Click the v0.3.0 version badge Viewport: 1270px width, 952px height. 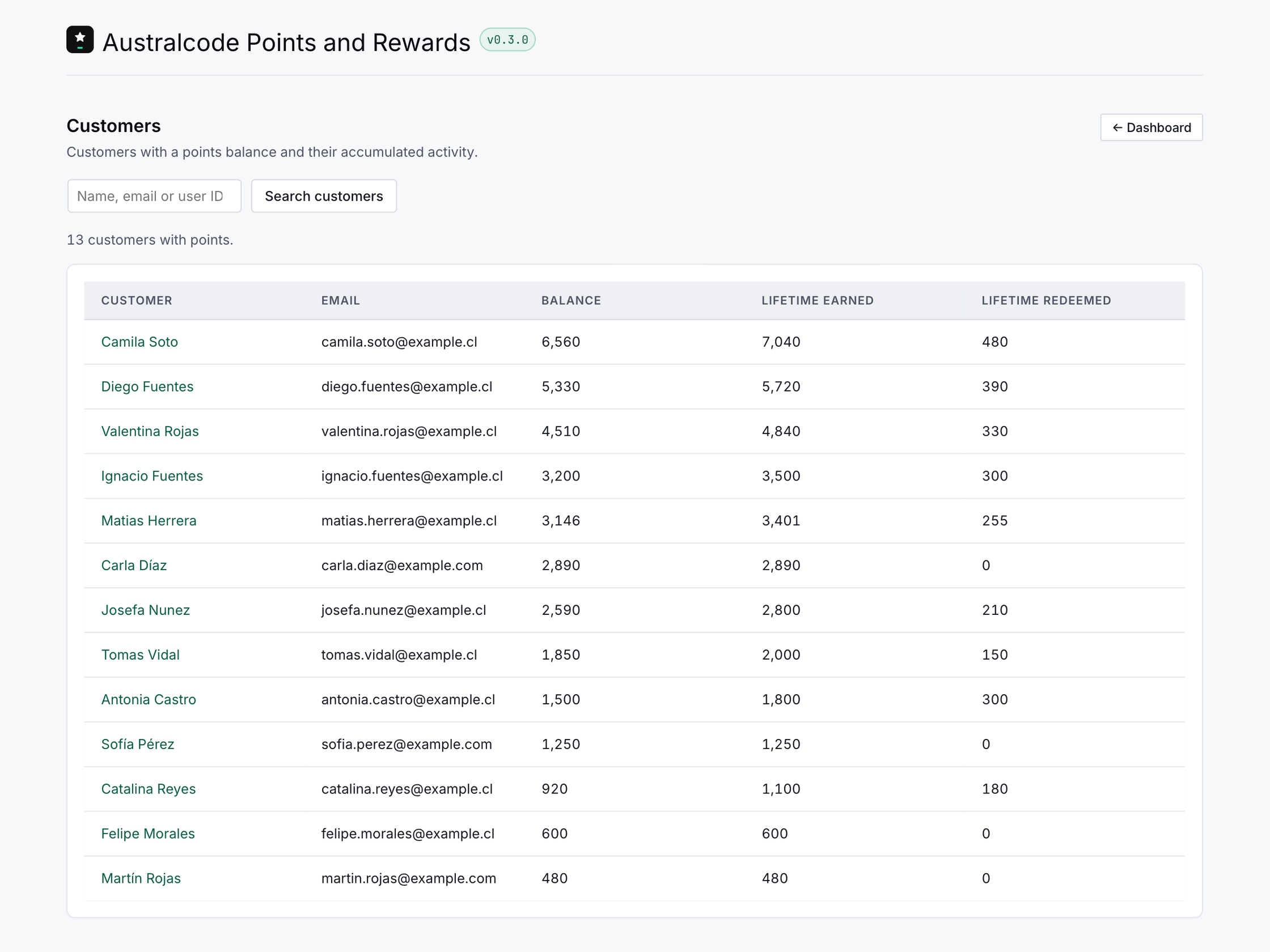point(507,40)
